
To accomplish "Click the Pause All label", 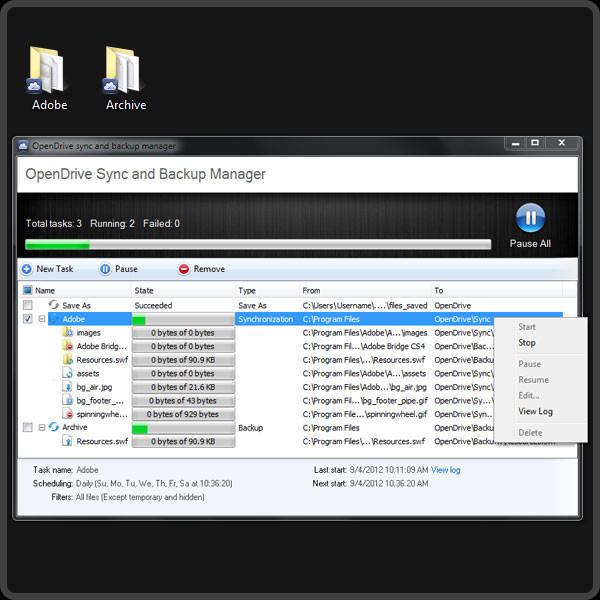I will click(530, 243).
